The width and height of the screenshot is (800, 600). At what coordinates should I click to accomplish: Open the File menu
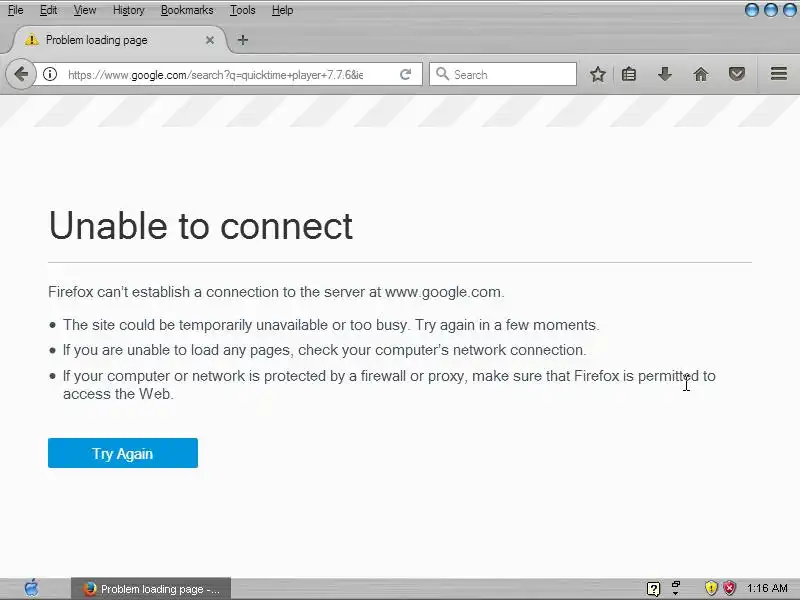(15, 10)
